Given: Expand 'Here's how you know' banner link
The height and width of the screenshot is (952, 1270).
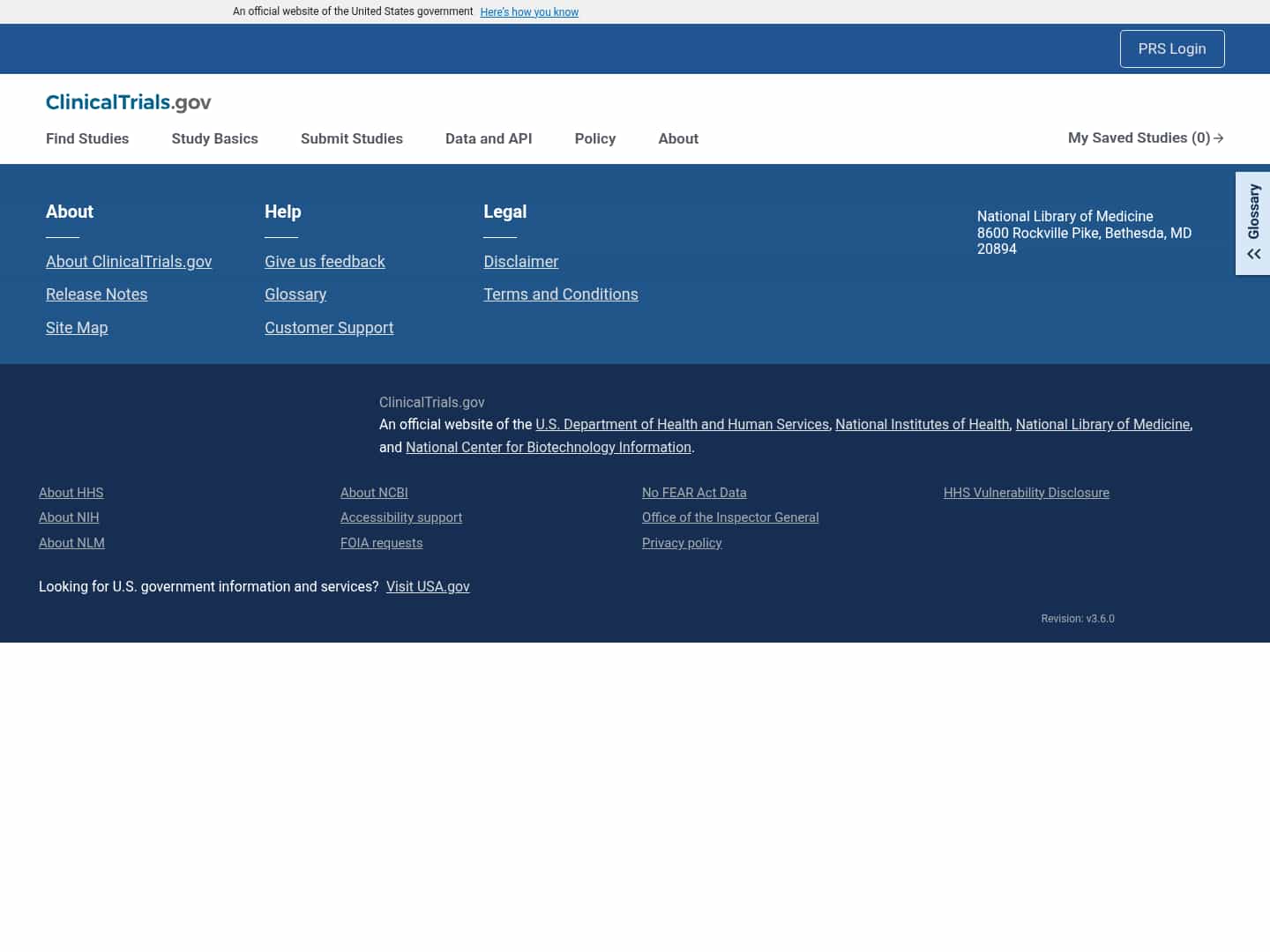Looking at the screenshot, I should point(529,11).
